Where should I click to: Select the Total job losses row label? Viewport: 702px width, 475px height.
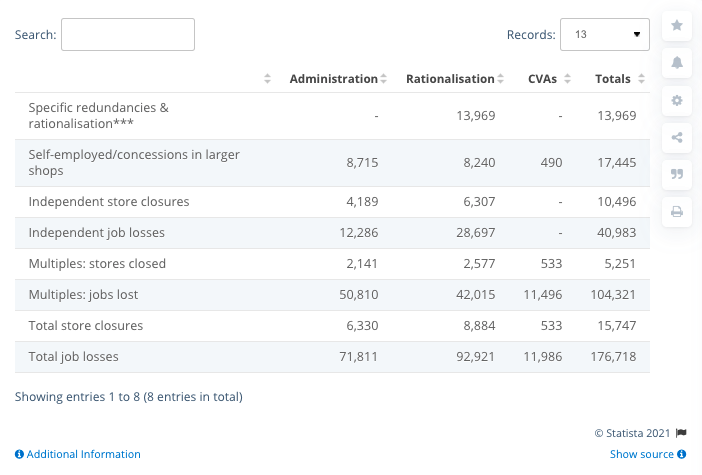coord(74,356)
